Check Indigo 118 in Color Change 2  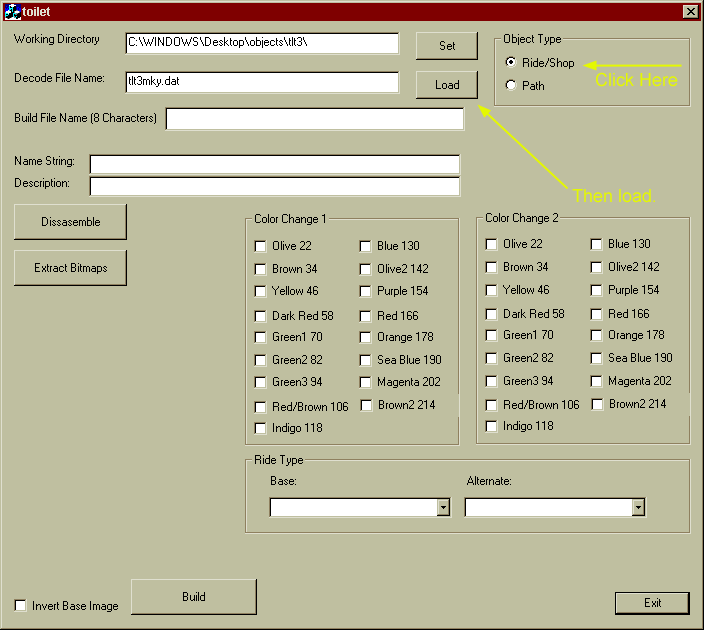coord(492,426)
